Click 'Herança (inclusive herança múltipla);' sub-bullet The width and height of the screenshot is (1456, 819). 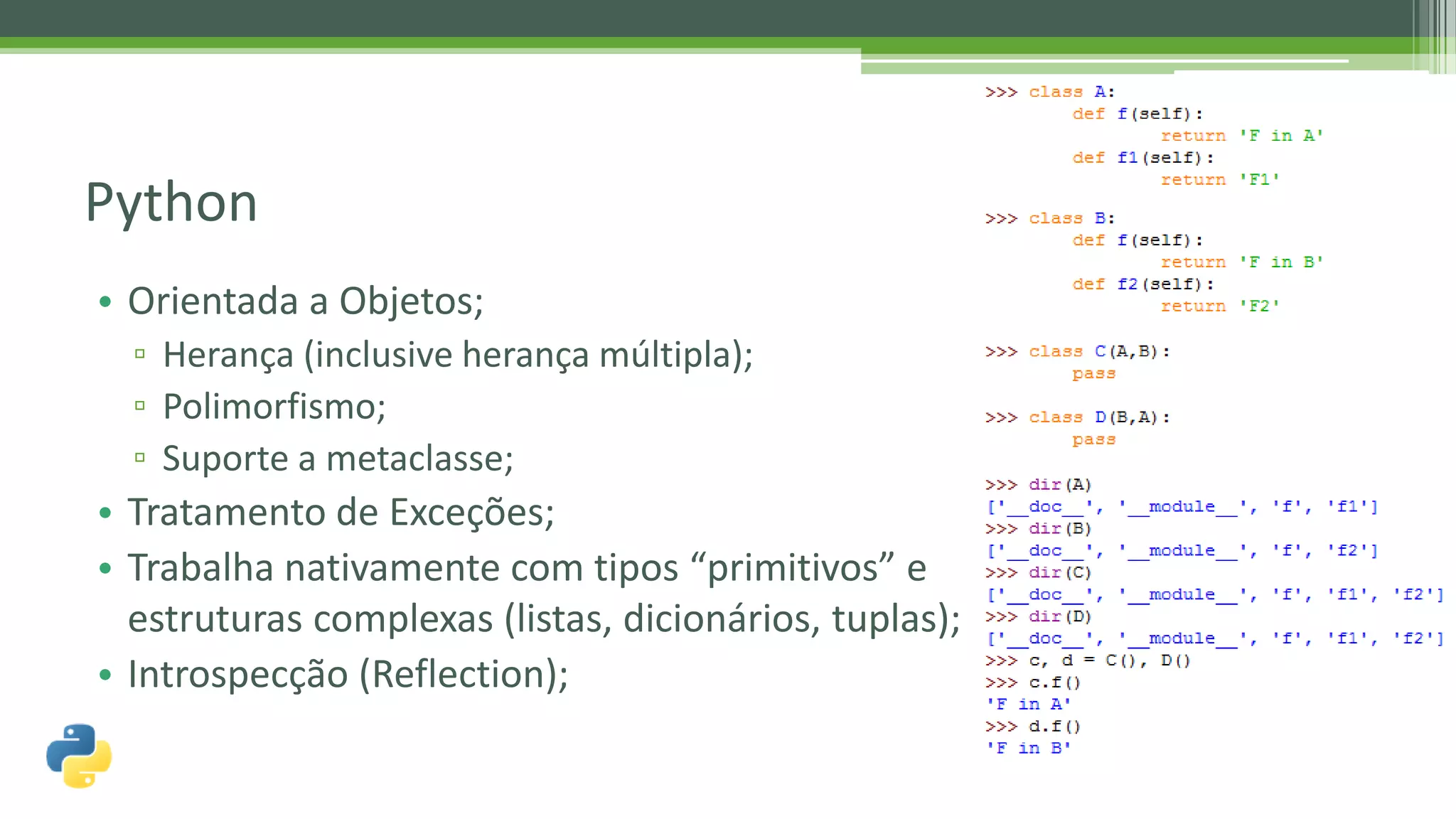[458, 355]
